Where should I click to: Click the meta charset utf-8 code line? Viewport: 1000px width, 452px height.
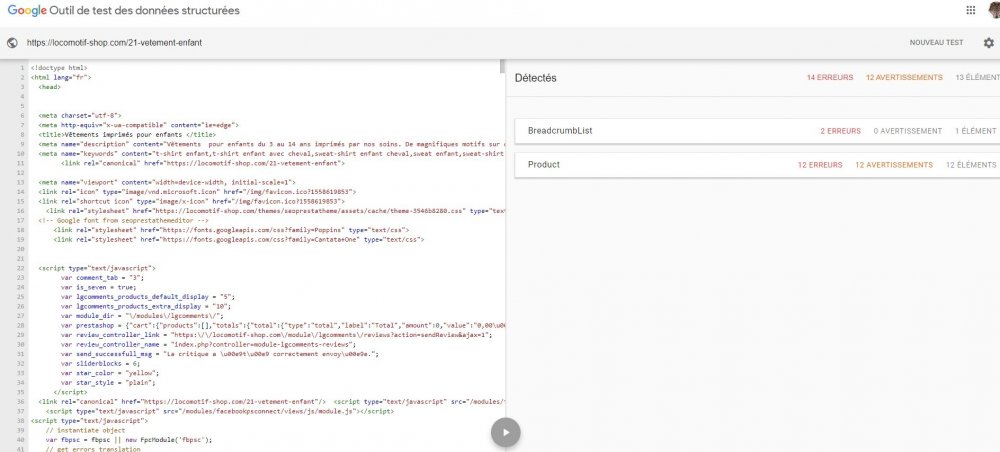point(80,115)
